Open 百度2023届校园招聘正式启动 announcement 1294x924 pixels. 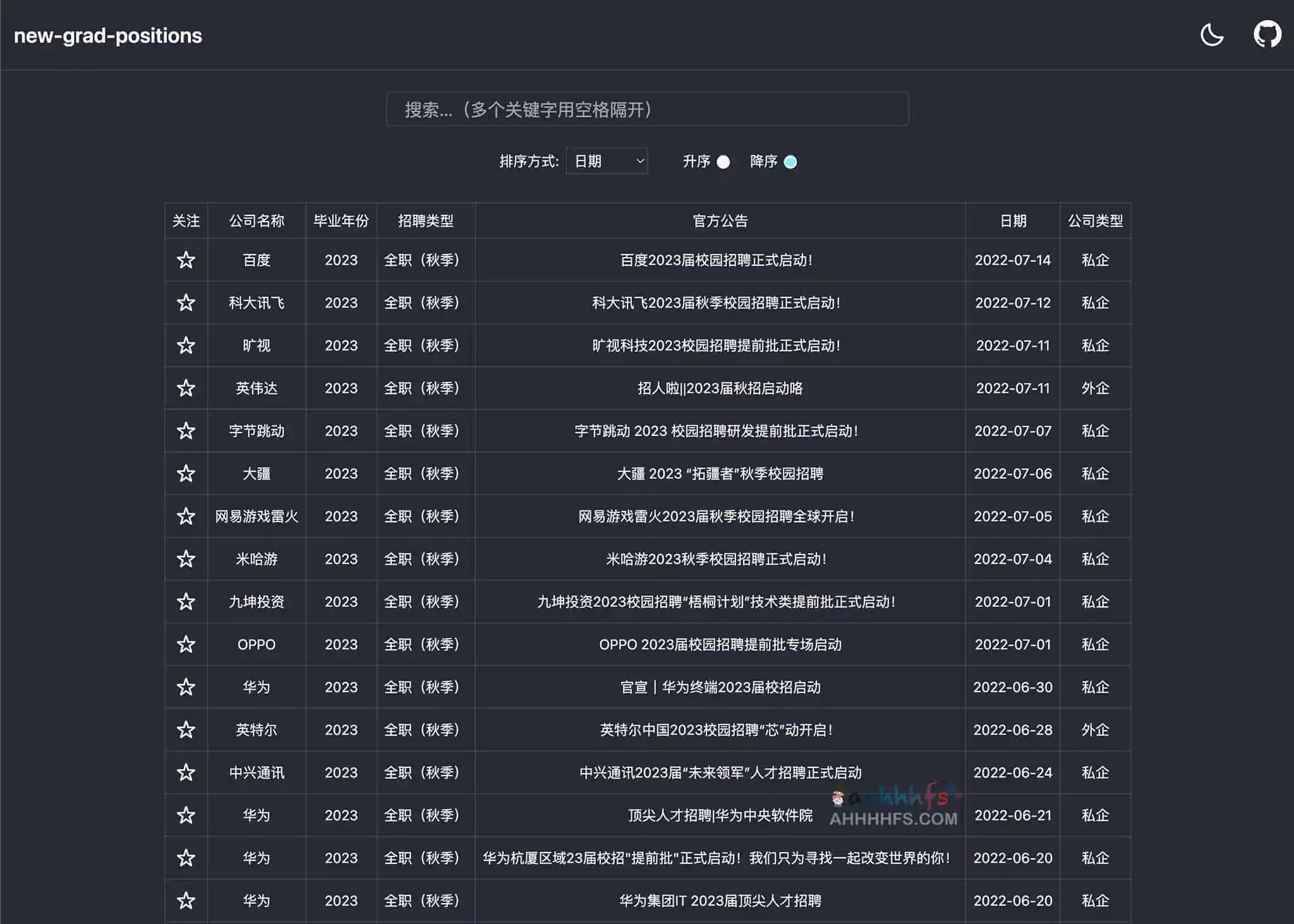click(719, 260)
